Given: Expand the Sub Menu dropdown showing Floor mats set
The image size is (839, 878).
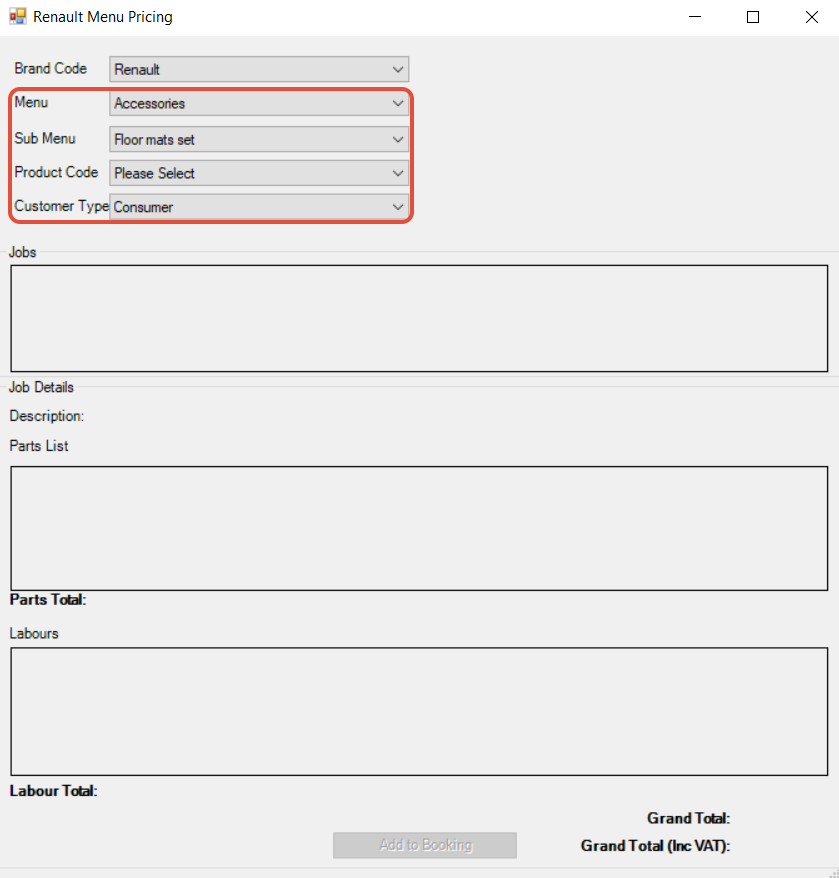Looking at the screenshot, I should pyautogui.click(x=259, y=139).
